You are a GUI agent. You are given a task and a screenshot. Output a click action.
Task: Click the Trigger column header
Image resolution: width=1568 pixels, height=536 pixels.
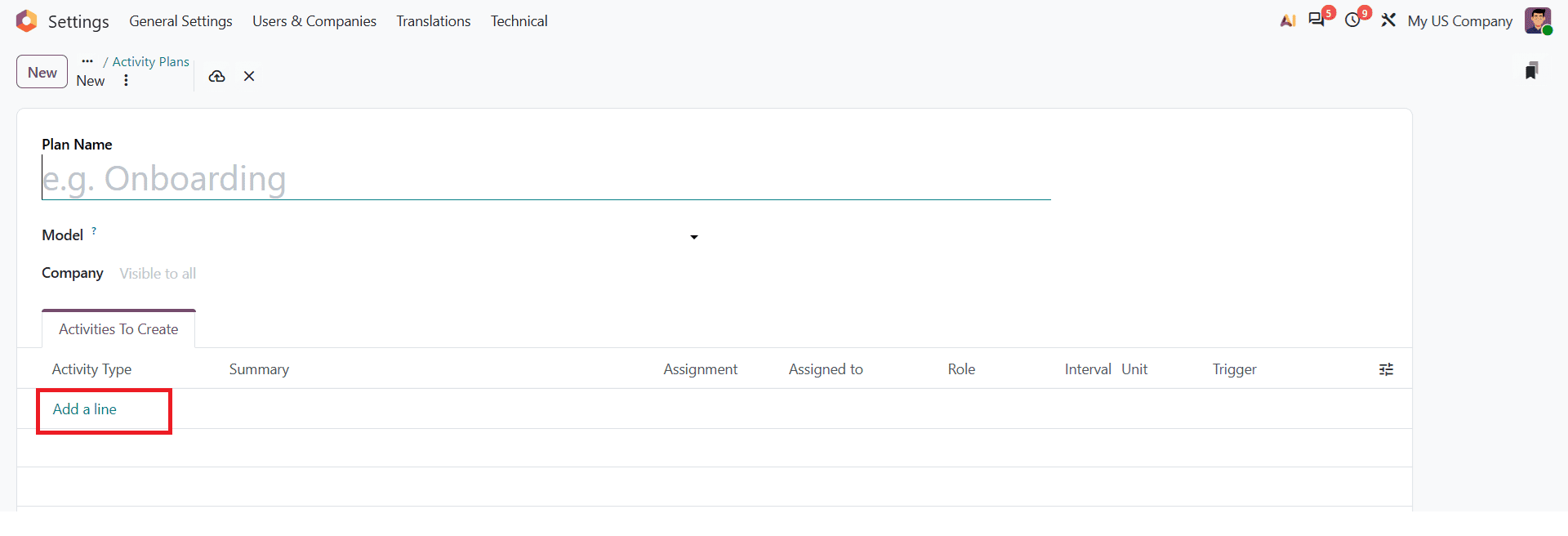tap(1235, 369)
